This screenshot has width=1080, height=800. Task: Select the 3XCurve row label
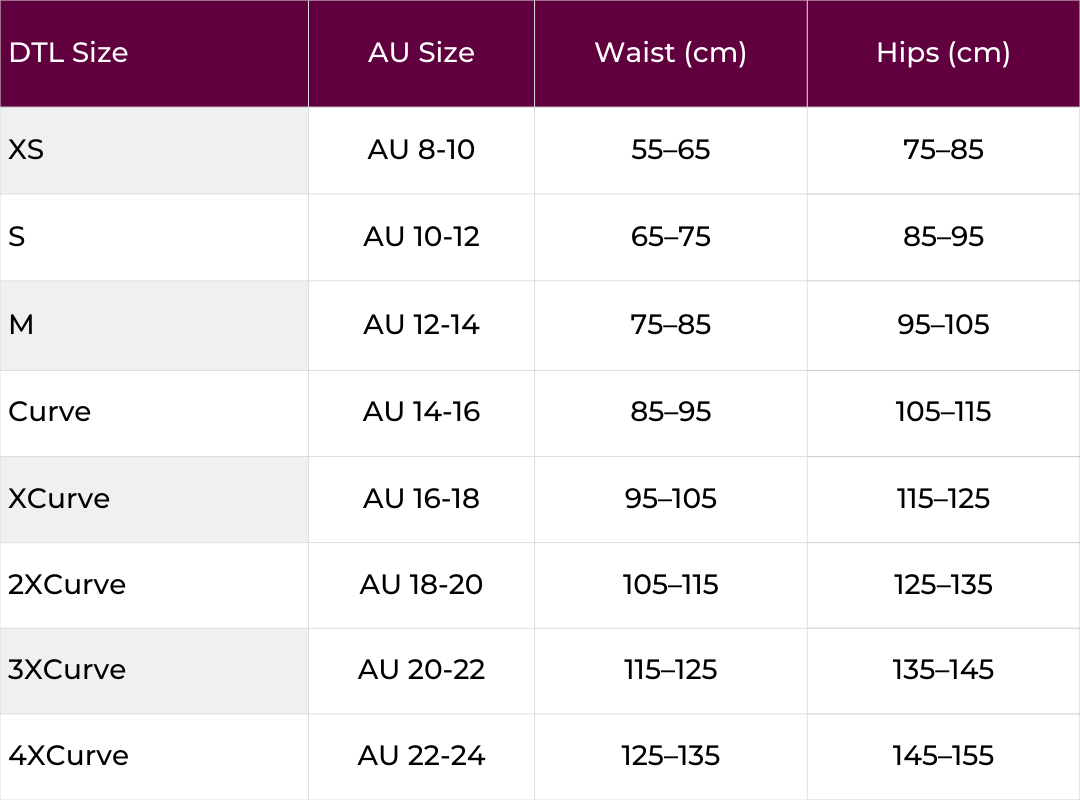pos(67,670)
